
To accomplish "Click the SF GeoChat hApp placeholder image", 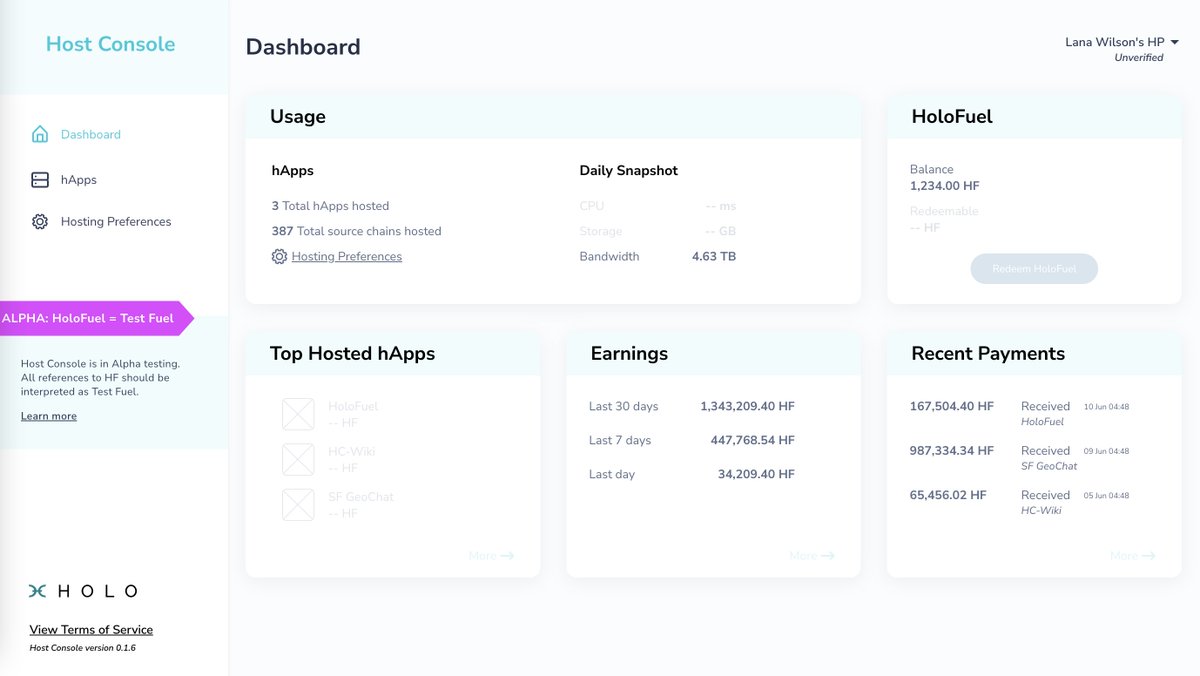I will click(298, 504).
